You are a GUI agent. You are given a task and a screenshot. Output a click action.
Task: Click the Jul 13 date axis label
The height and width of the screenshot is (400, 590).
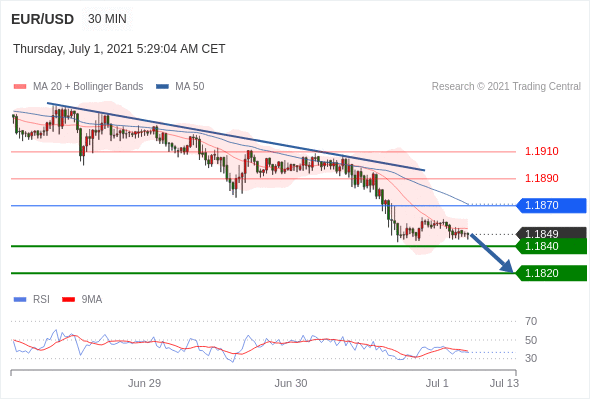504,383
